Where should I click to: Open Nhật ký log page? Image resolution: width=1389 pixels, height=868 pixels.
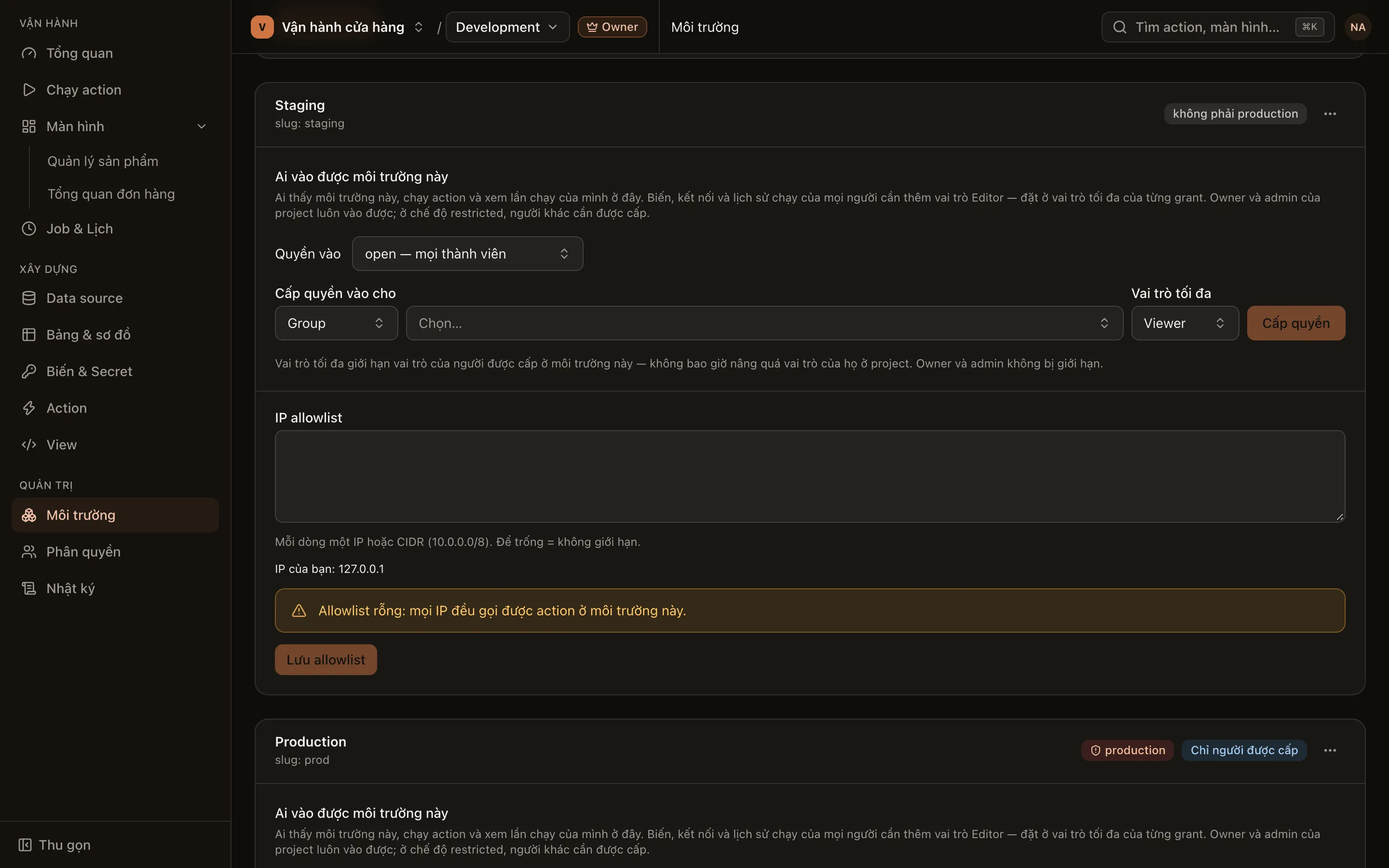pyautogui.click(x=115, y=588)
